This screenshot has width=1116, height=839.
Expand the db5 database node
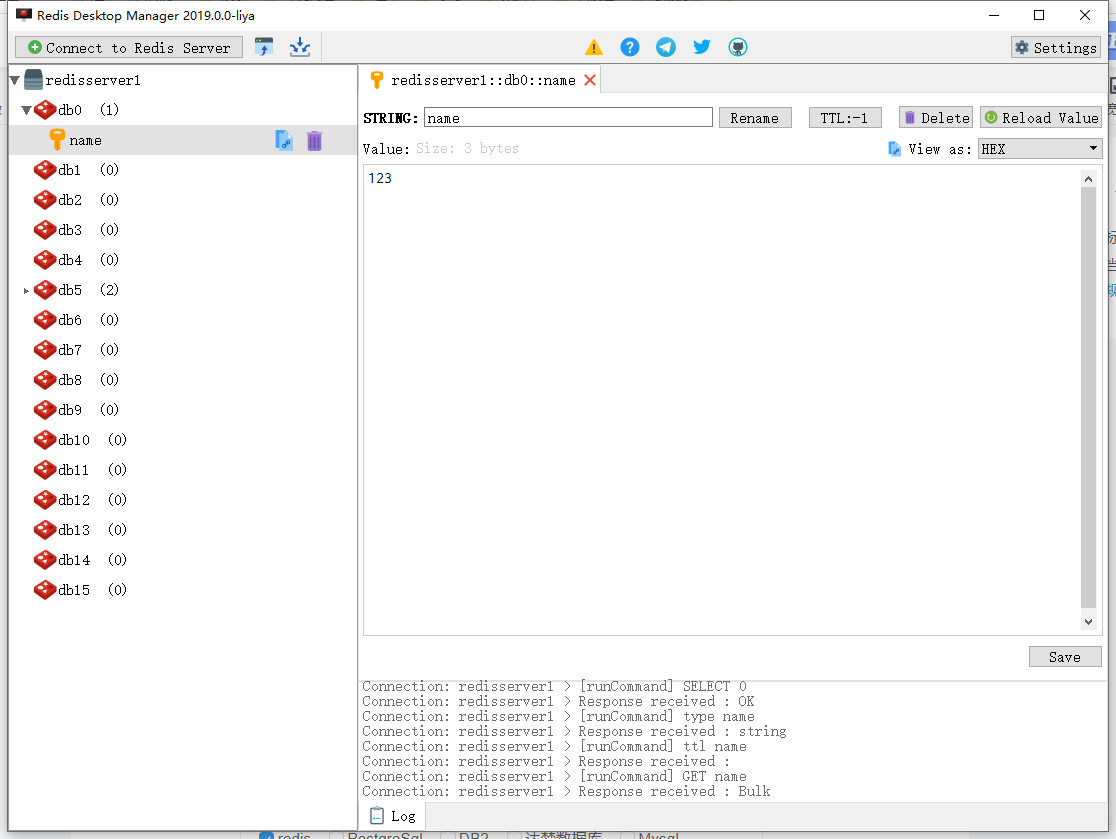coord(26,290)
